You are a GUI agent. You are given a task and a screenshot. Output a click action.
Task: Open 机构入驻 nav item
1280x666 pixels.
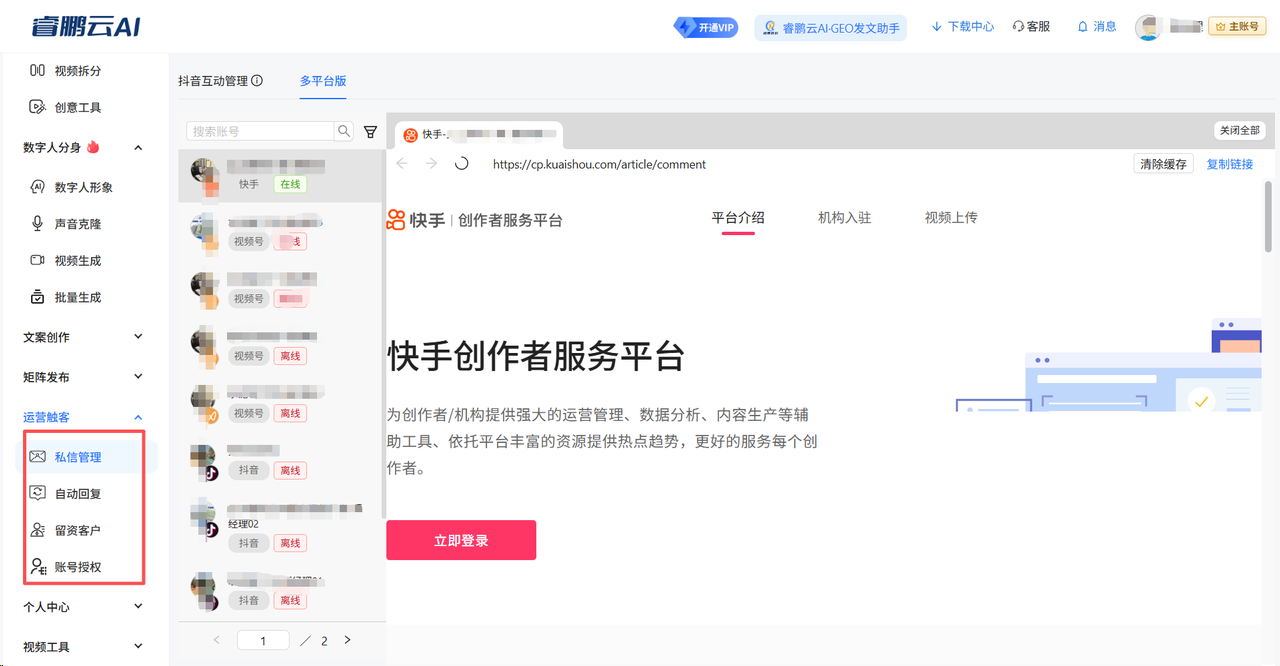tap(844, 217)
